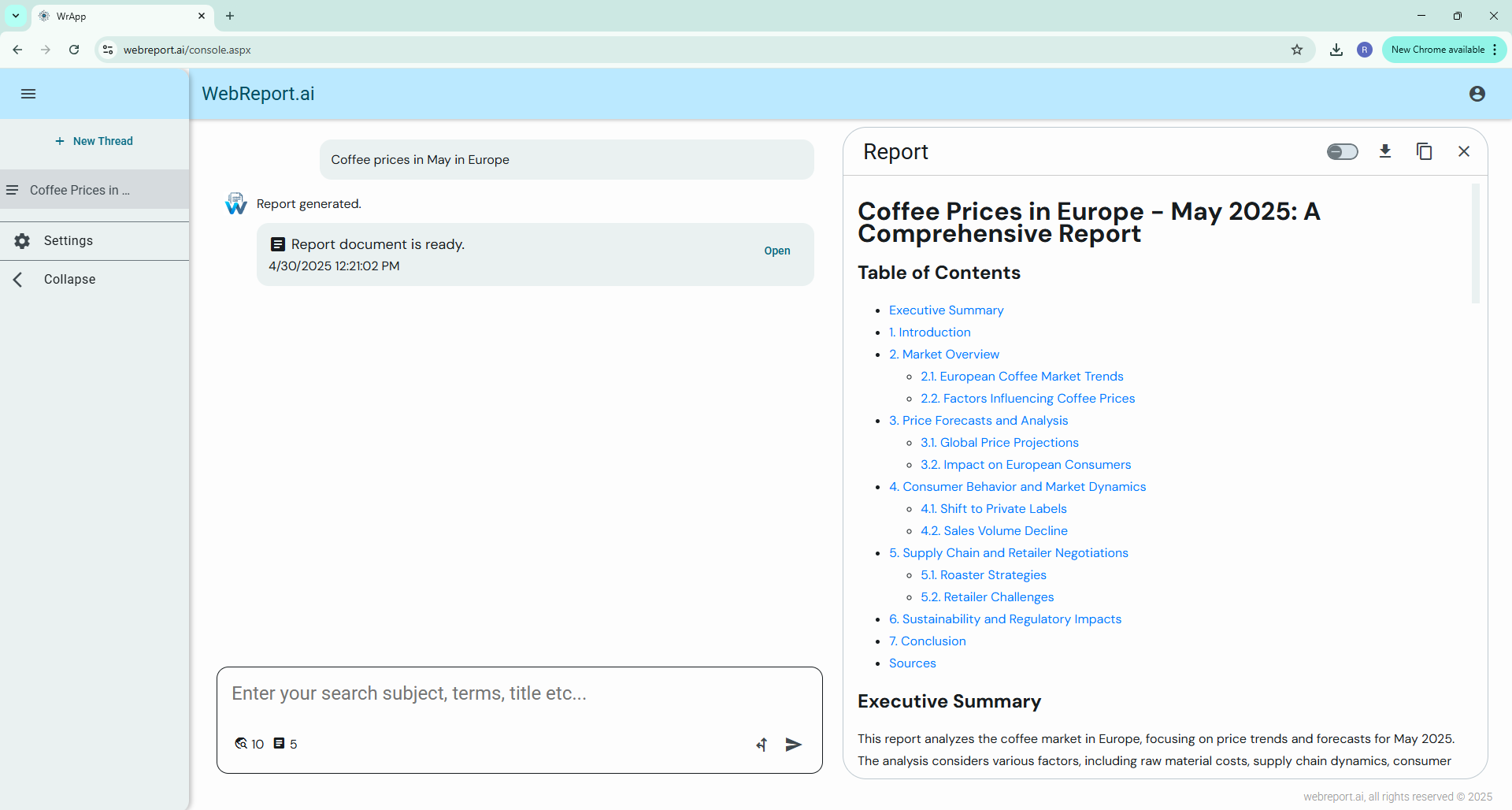Image resolution: width=1512 pixels, height=810 pixels.
Task: Toggle the report view switch
Action: coord(1343,151)
